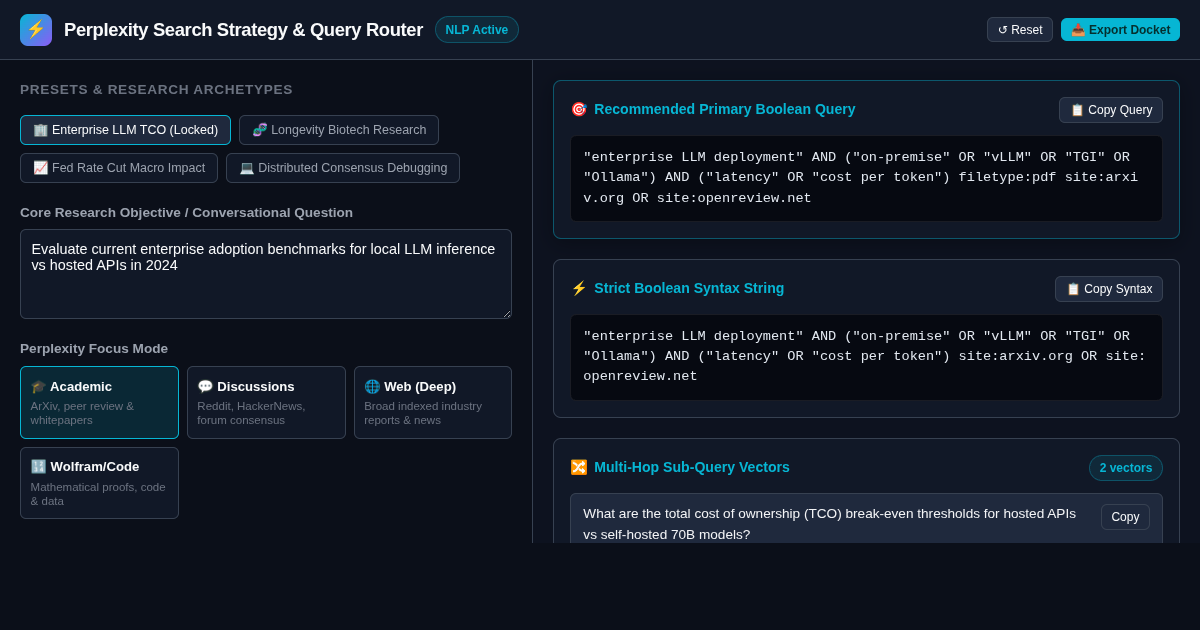1200x630 pixels.
Task: Click the recommended primary query code block
Action: 866,178
